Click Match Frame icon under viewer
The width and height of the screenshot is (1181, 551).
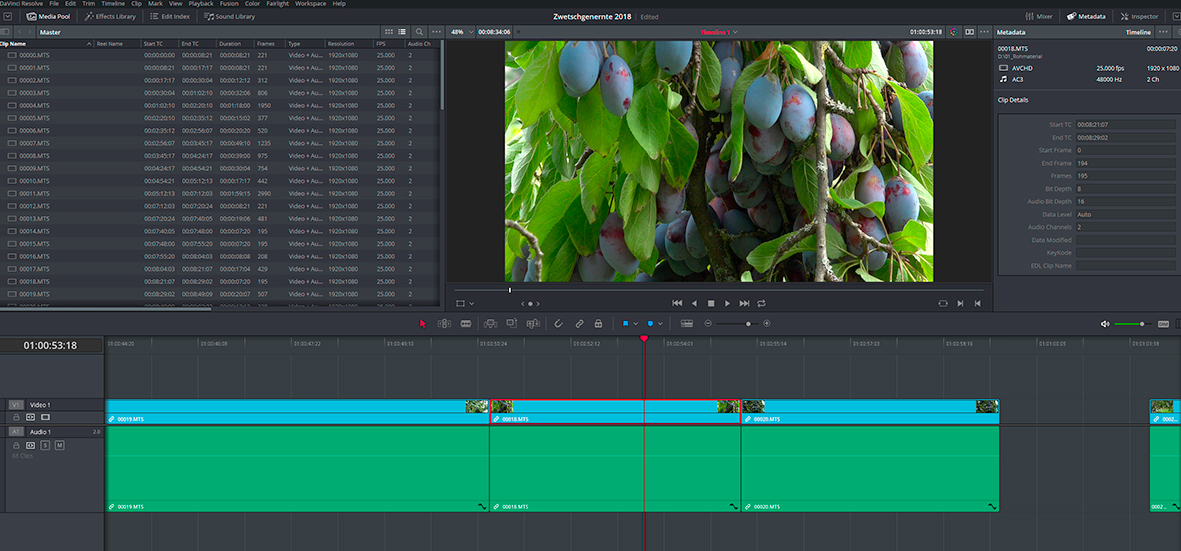943,303
